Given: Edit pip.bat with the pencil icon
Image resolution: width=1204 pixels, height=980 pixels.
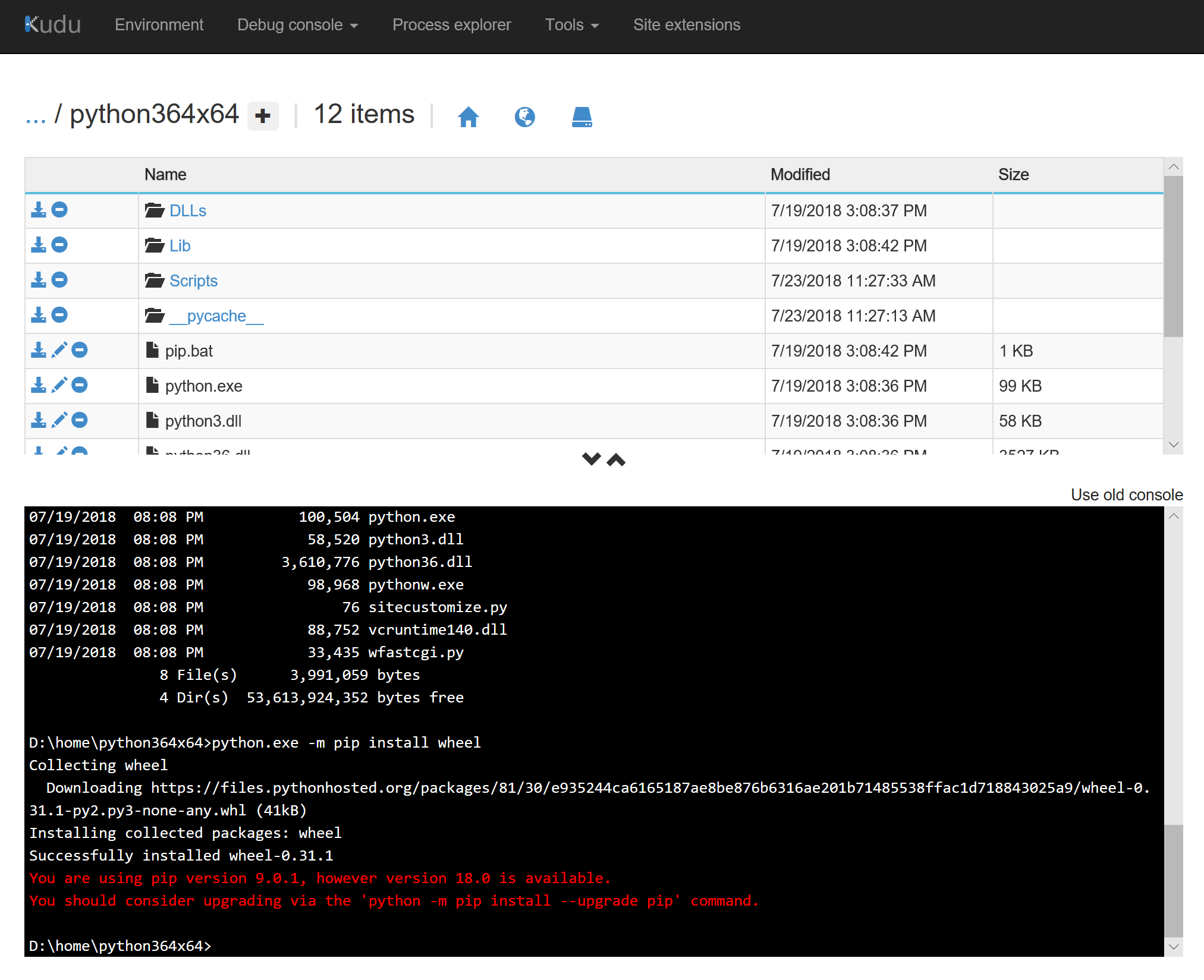Looking at the screenshot, I should [59, 350].
